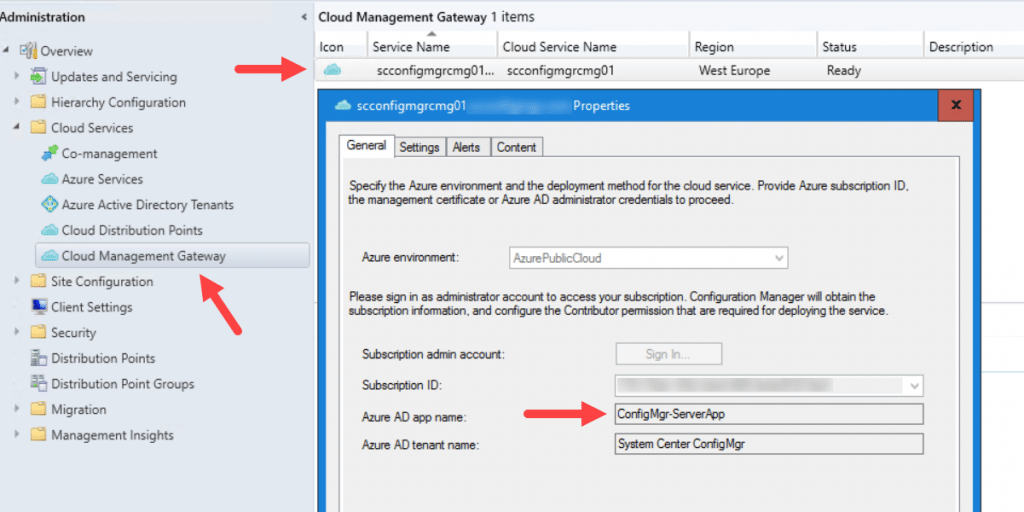Click the Hierarchy Configuration folder icon
Image resolution: width=1024 pixels, height=512 pixels.
click(x=39, y=102)
